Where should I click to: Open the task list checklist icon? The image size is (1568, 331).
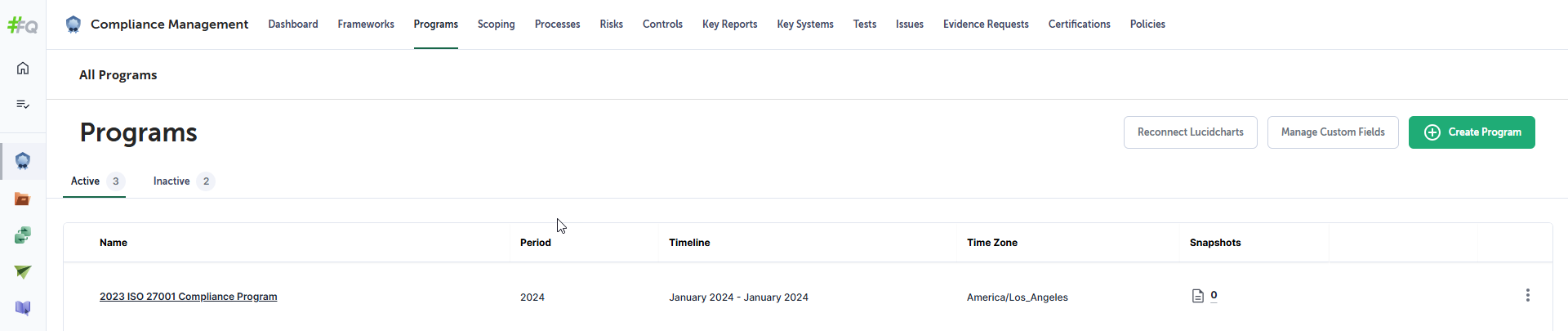pyautogui.click(x=23, y=104)
